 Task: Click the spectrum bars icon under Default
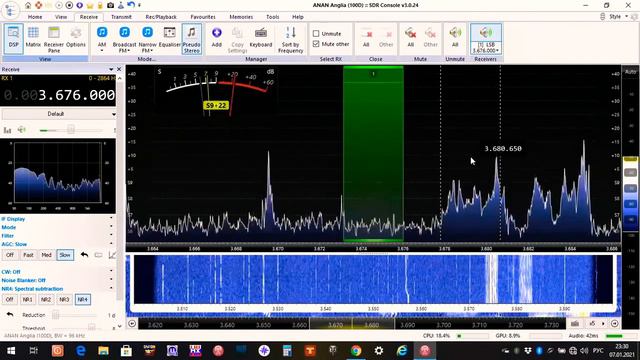coord(7,130)
